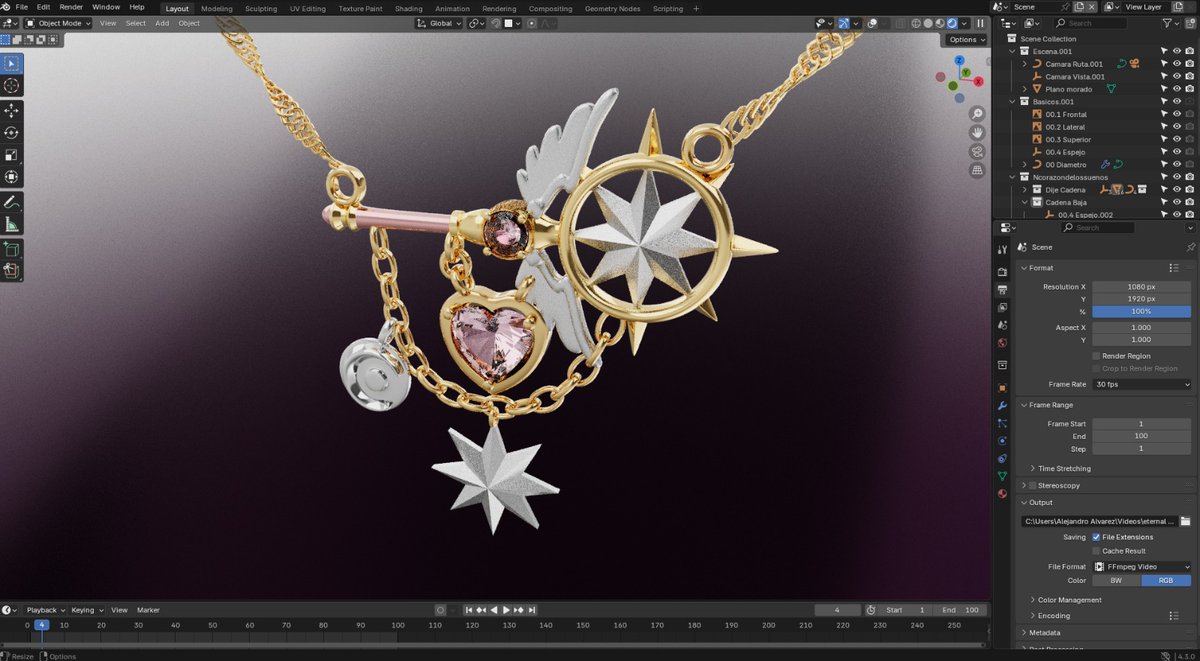Screen dimensions: 1200x661
Task: Open the Render properties tab
Action: tap(1002, 271)
